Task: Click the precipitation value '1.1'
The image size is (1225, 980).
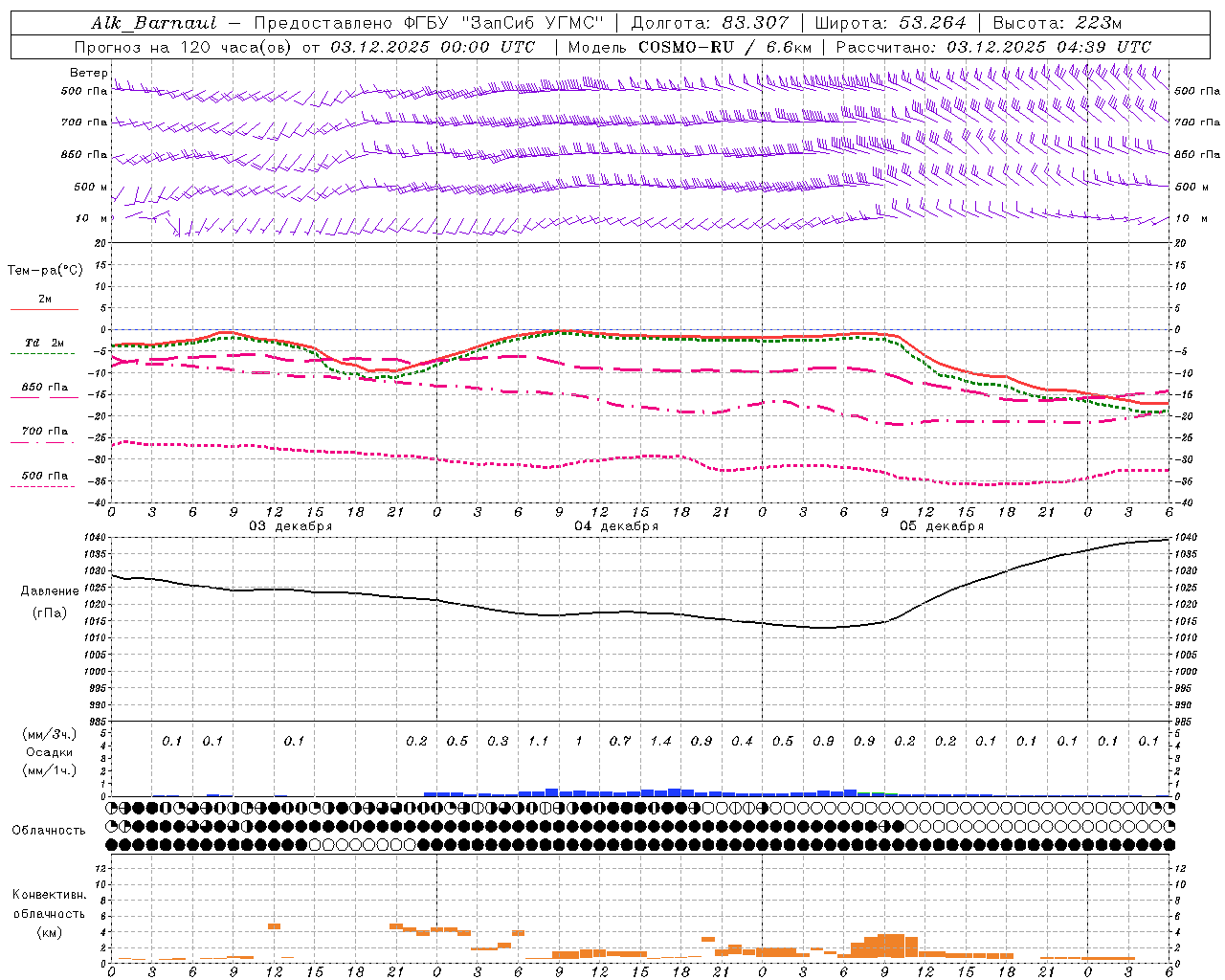Action: pyautogui.click(x=539, y=741)
